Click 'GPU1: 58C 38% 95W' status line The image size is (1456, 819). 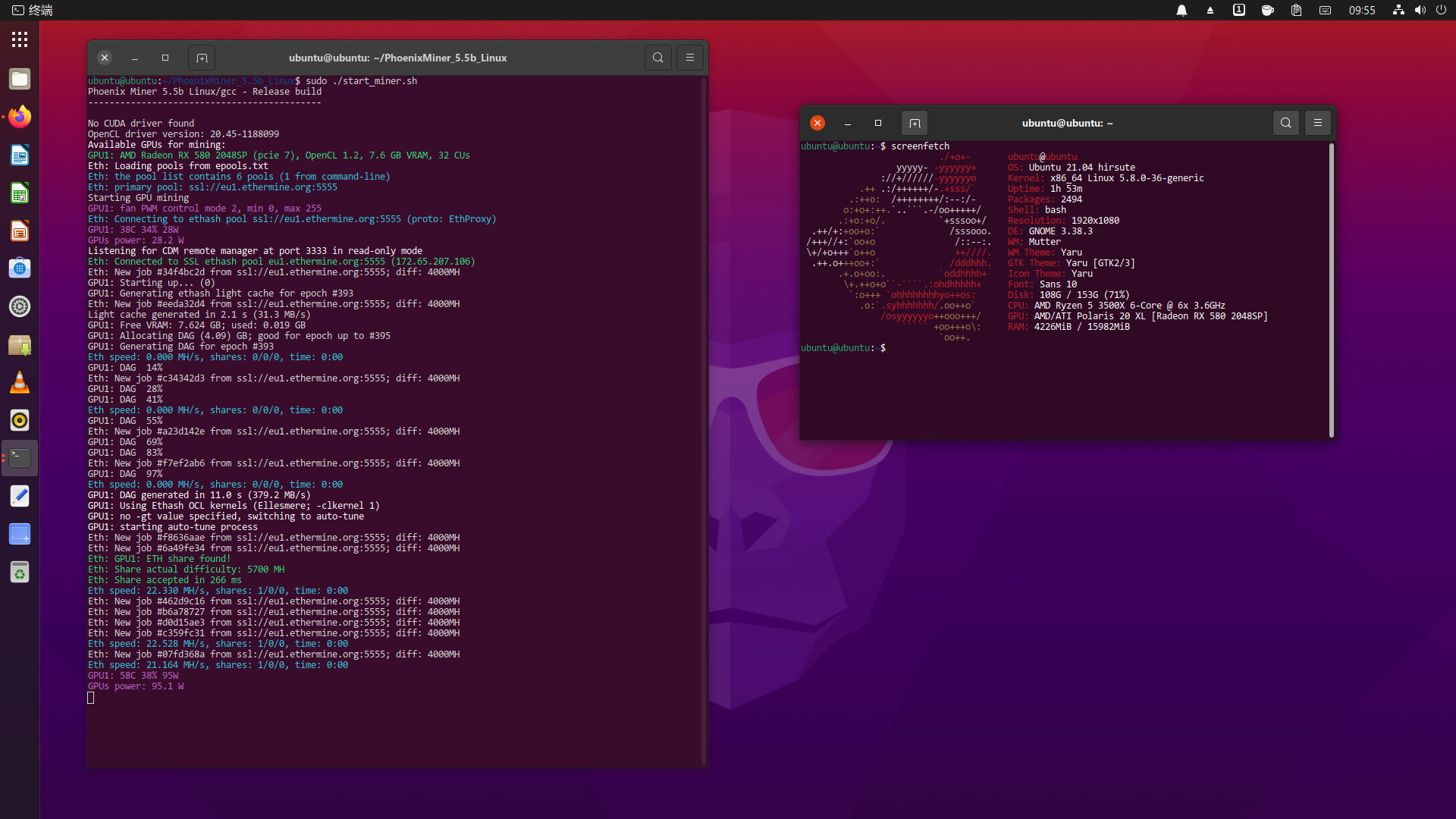[133, 676]
